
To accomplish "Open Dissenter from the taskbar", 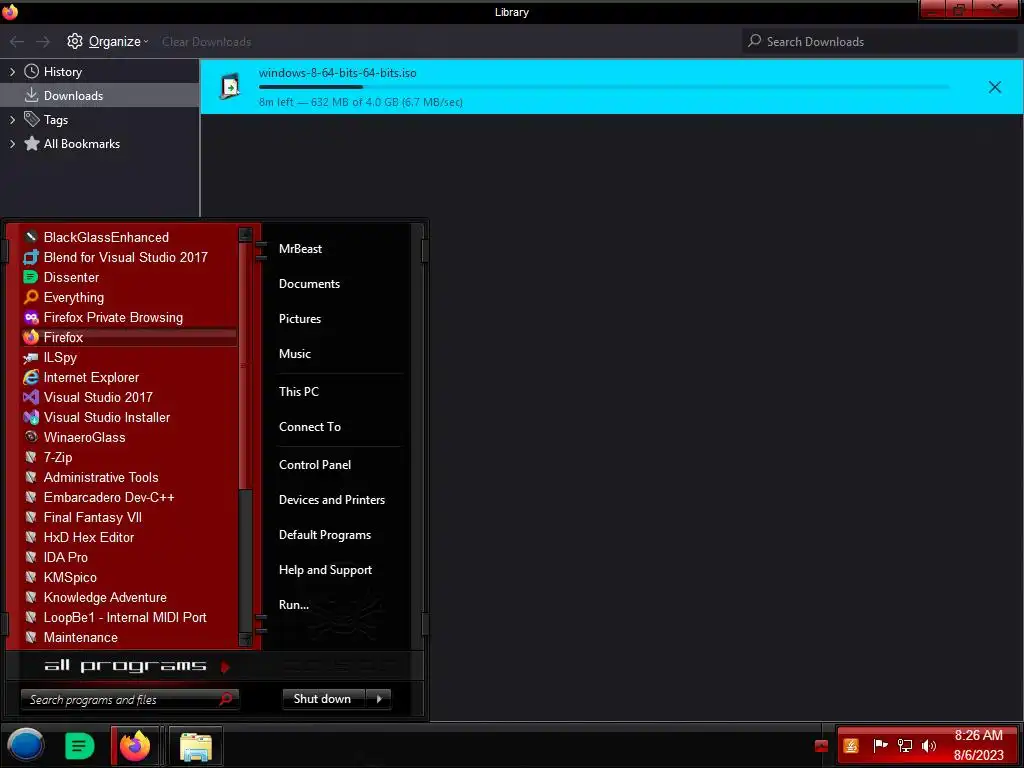I will tap(80, 746).
